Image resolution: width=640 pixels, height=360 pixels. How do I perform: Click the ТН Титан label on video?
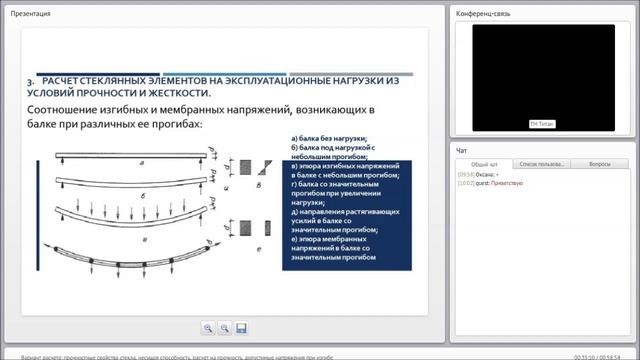(542, 124)
